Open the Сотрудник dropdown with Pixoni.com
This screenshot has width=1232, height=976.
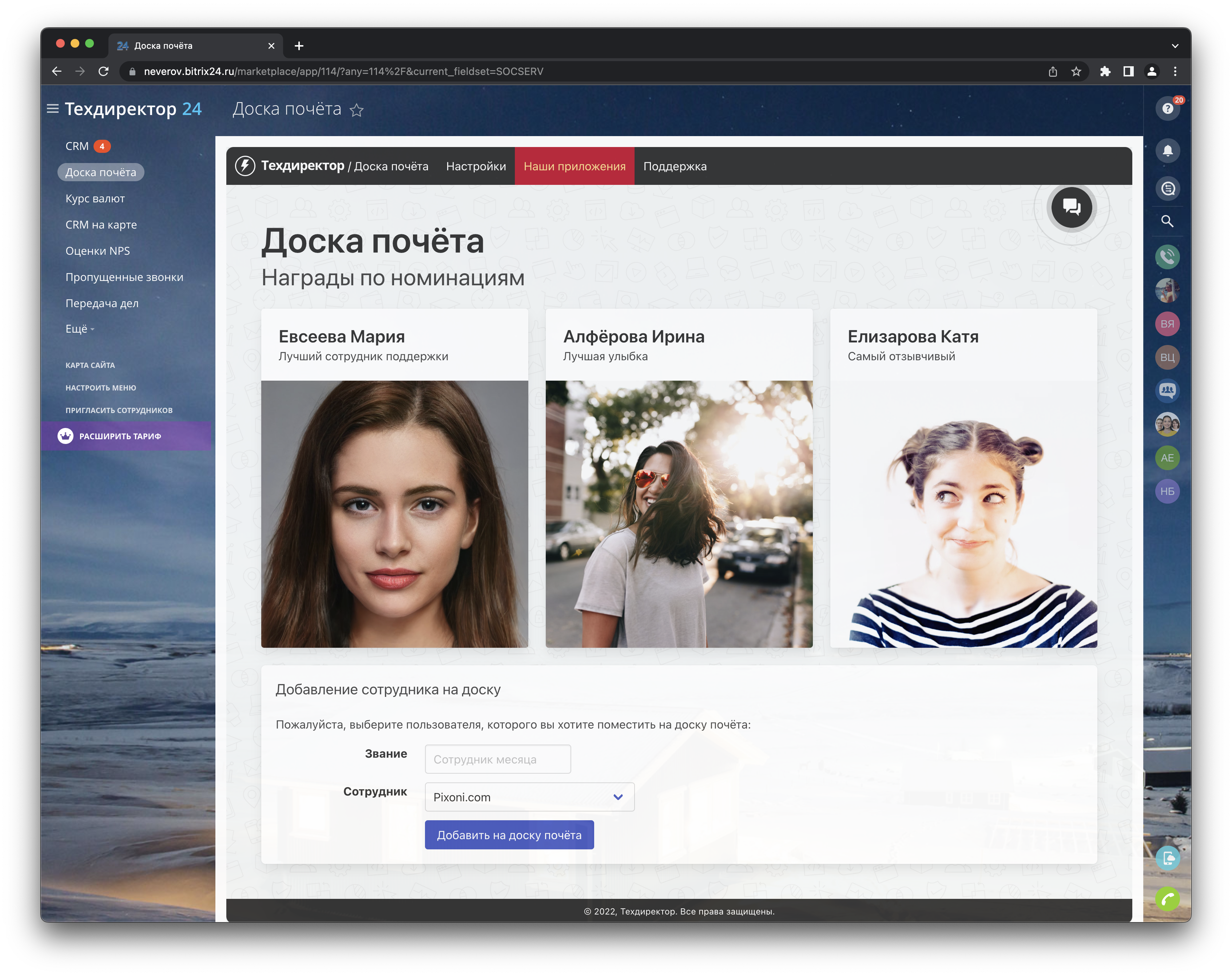(x=529, y=797)
